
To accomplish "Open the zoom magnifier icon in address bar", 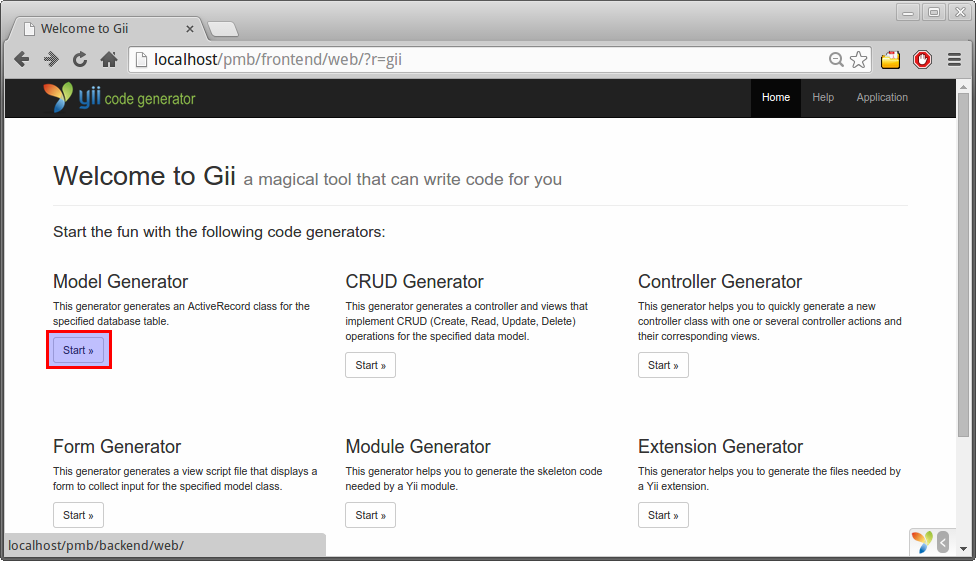I will click(x=836, y=60).
